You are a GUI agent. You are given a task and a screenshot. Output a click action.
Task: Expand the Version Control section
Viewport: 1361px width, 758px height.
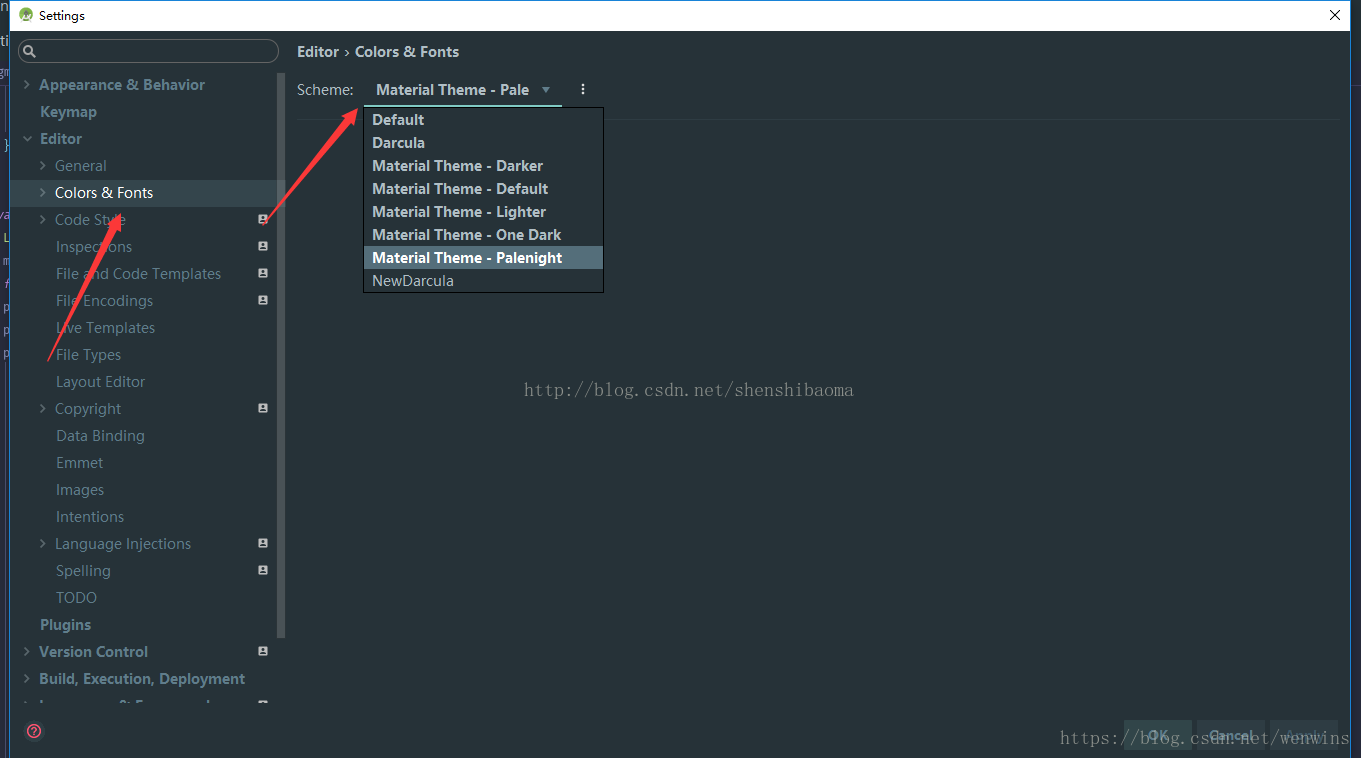tap(27, 652)
